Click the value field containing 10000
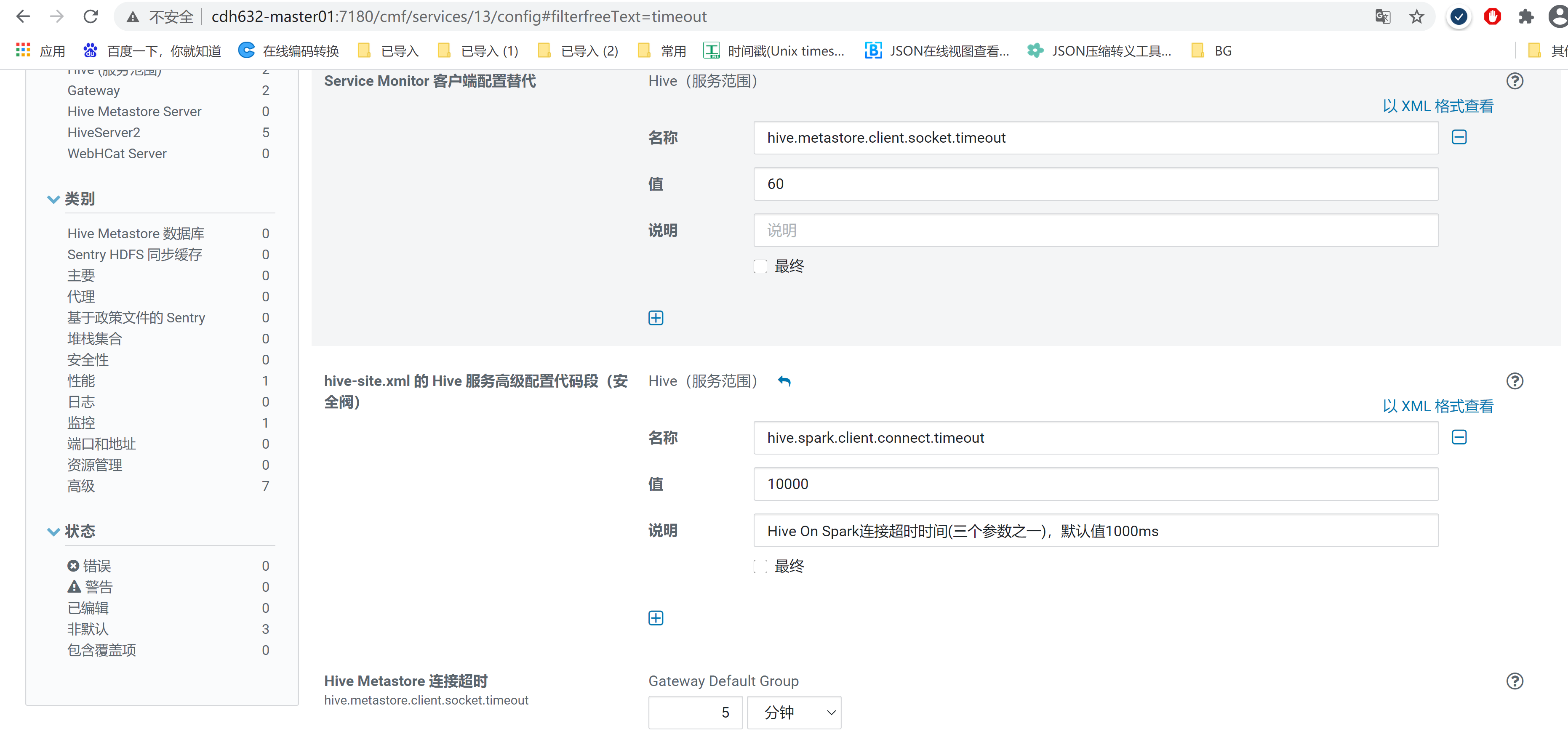The image size is (1568, 750). coord(1095,484)
